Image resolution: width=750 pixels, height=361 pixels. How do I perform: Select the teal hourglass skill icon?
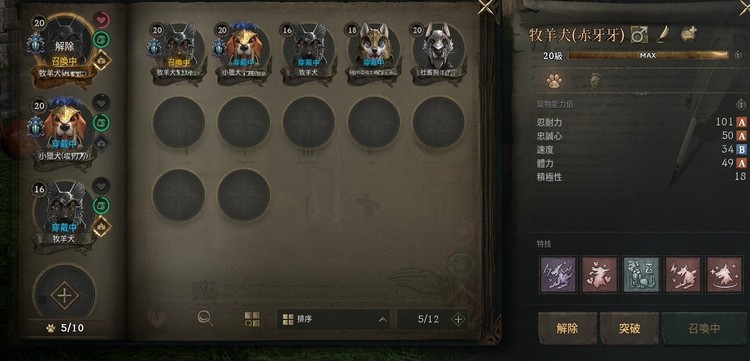click(x=641, y=274)
